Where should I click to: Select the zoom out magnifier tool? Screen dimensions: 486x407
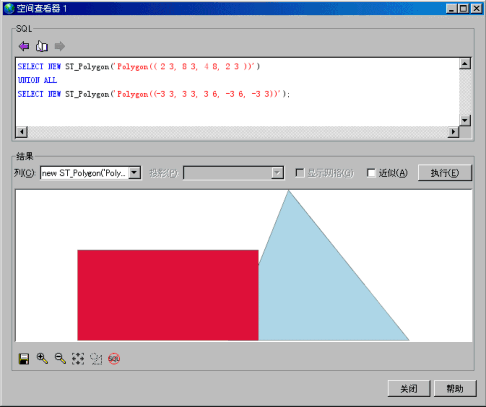[60, 359]
